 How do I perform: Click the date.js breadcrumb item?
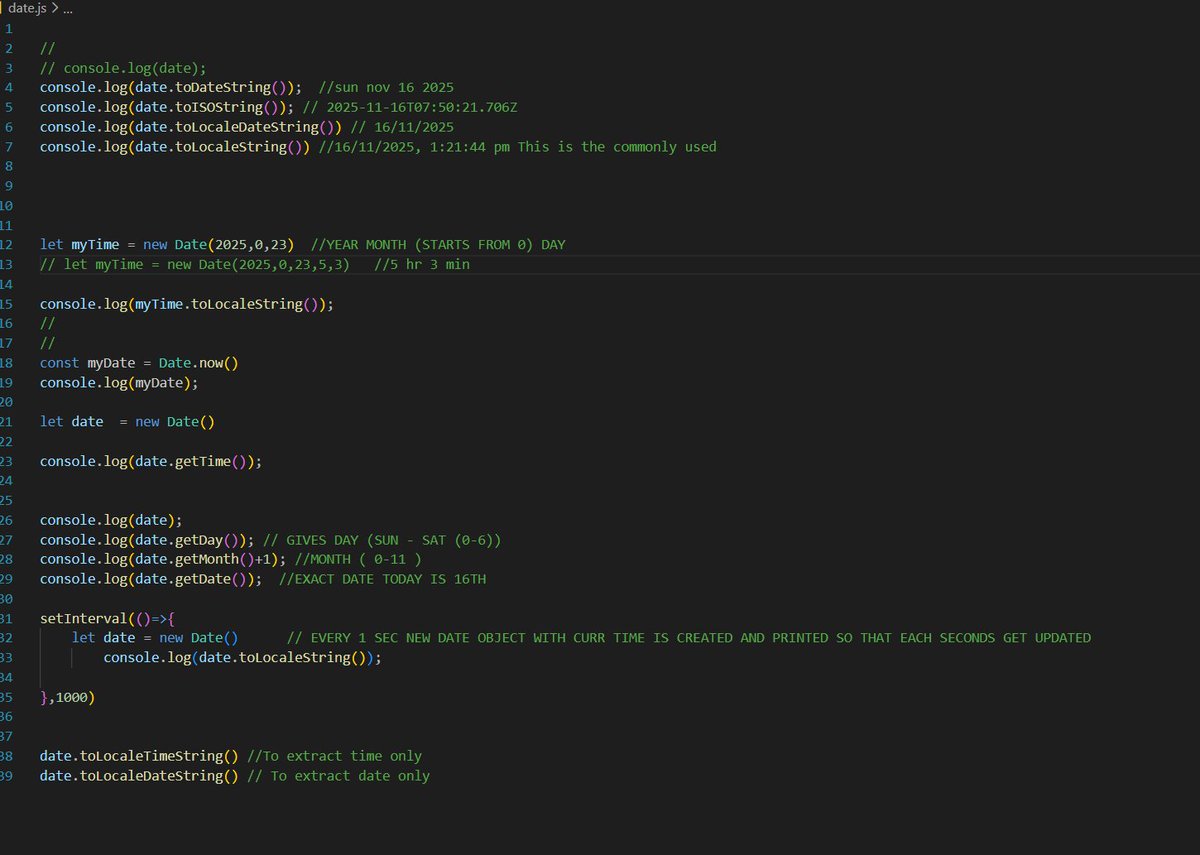pyautogui.click(x=26, y=8)
